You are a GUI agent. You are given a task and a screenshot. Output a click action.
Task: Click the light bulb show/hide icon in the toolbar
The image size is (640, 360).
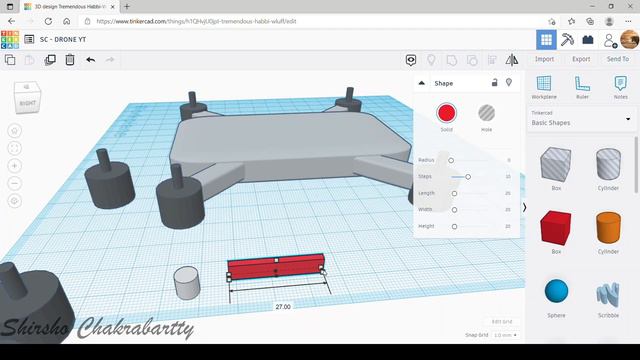431,60
